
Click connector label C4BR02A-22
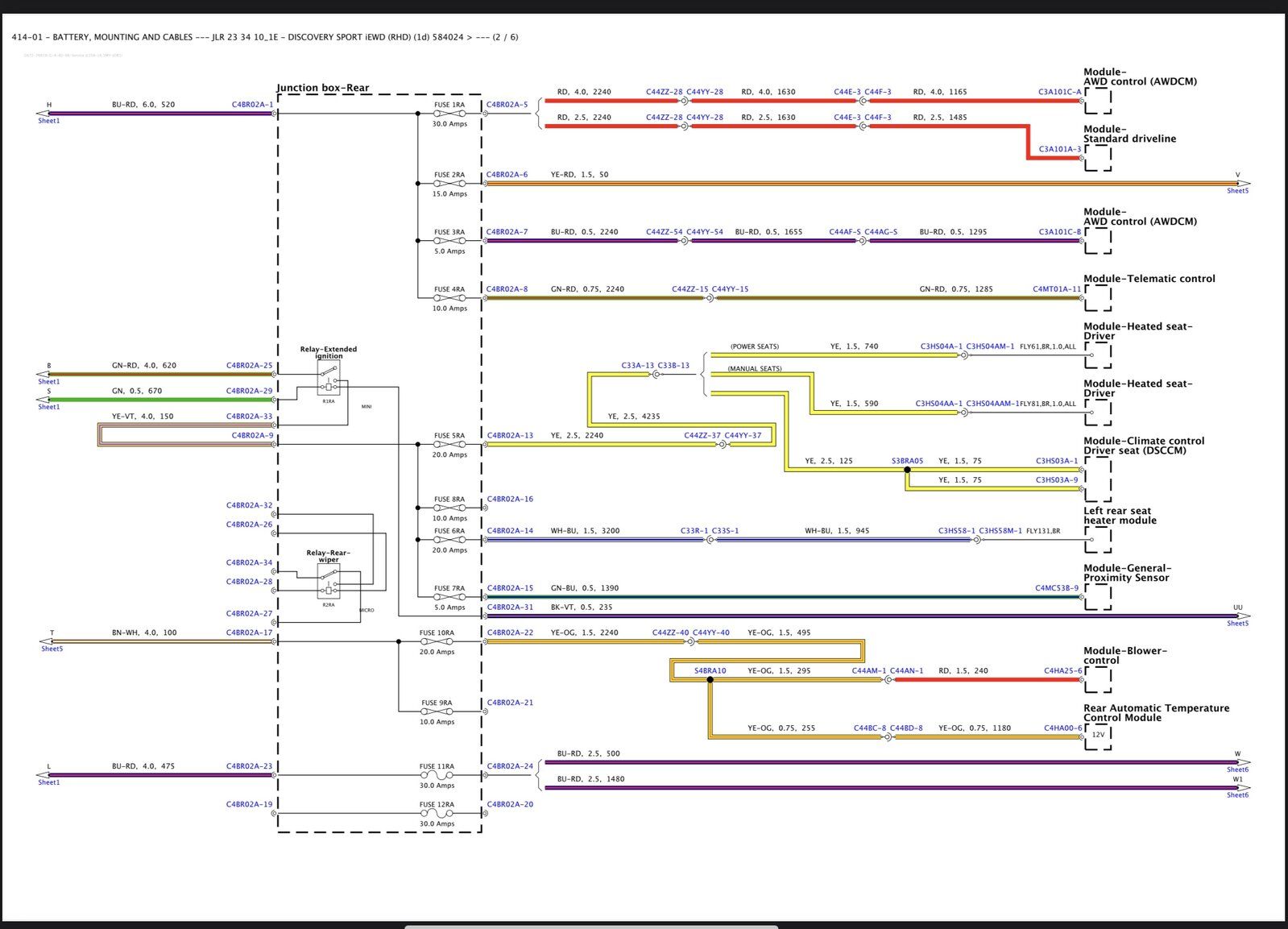point(510,632)
